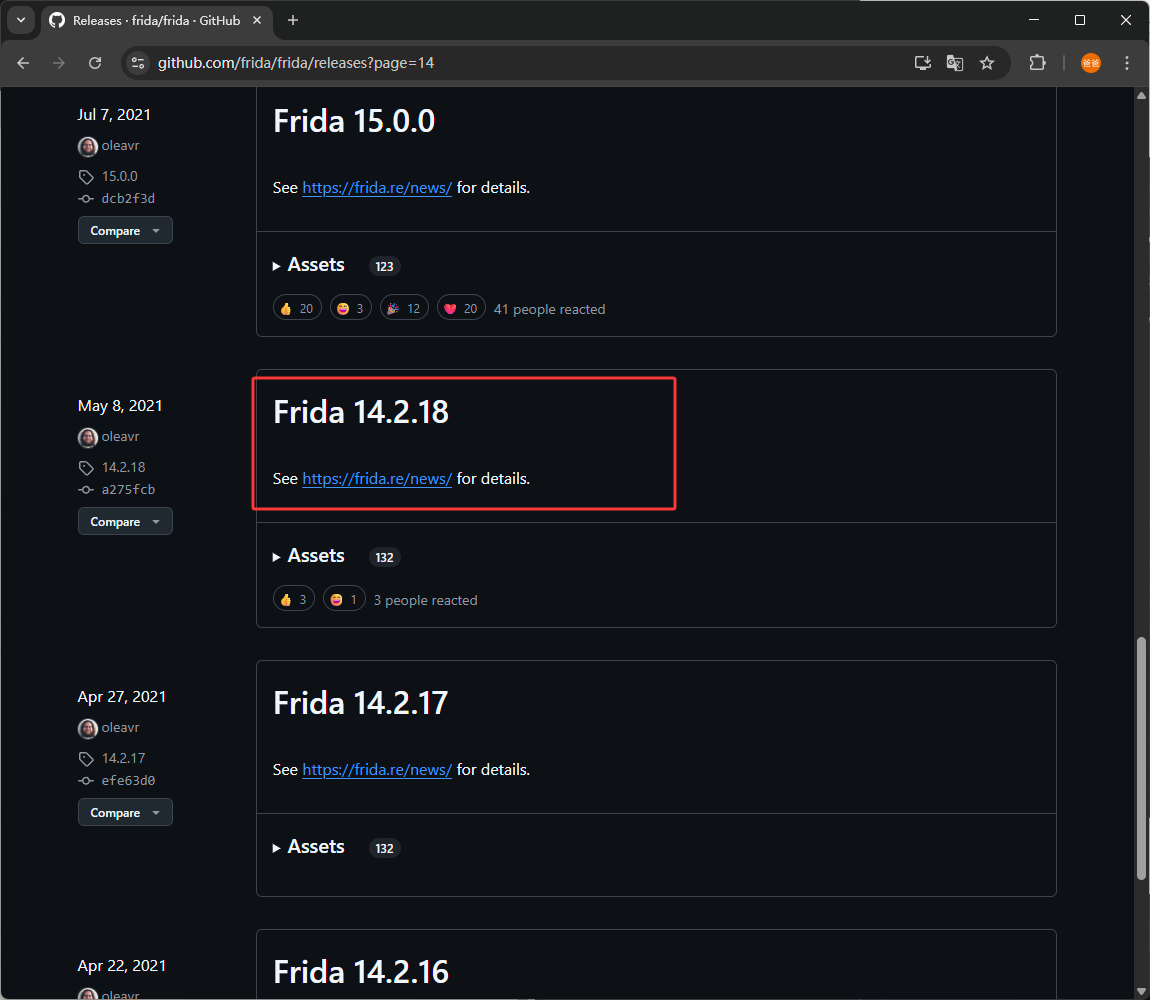Open Frida 14.2.17 release title
This screenshot has width=1150, height=1000.
click(360, 704)
